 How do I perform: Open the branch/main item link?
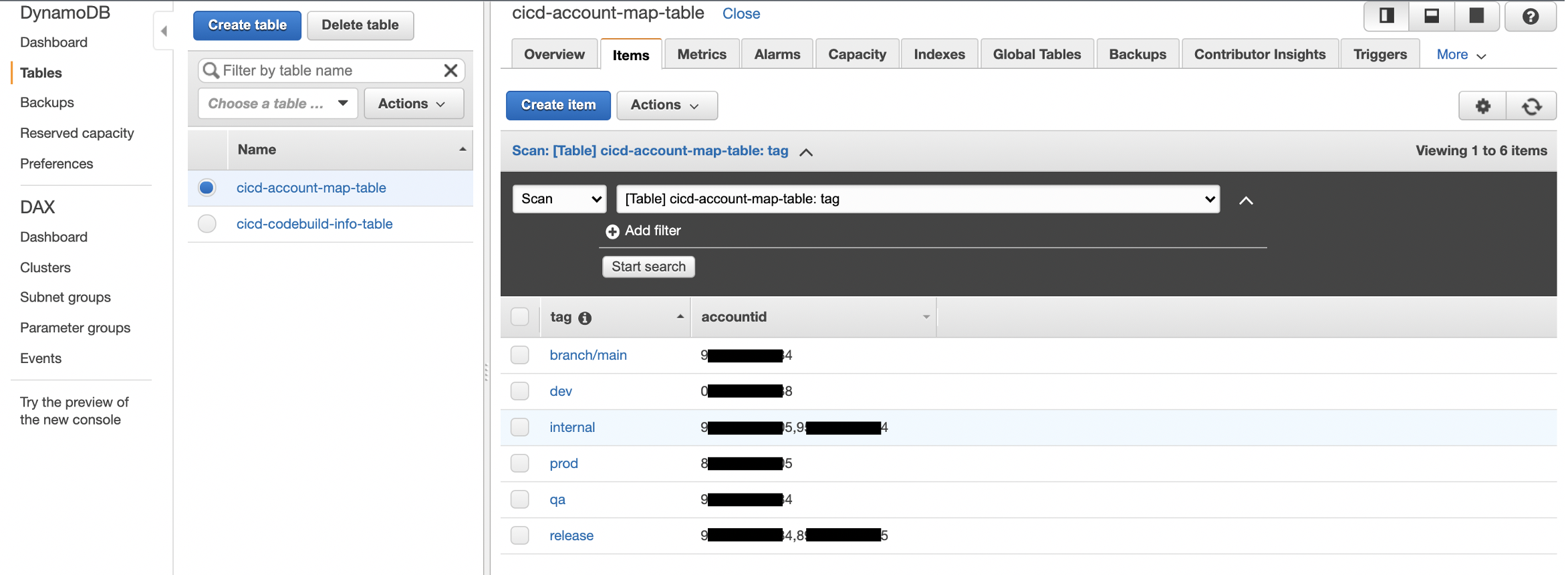(588, 355)
